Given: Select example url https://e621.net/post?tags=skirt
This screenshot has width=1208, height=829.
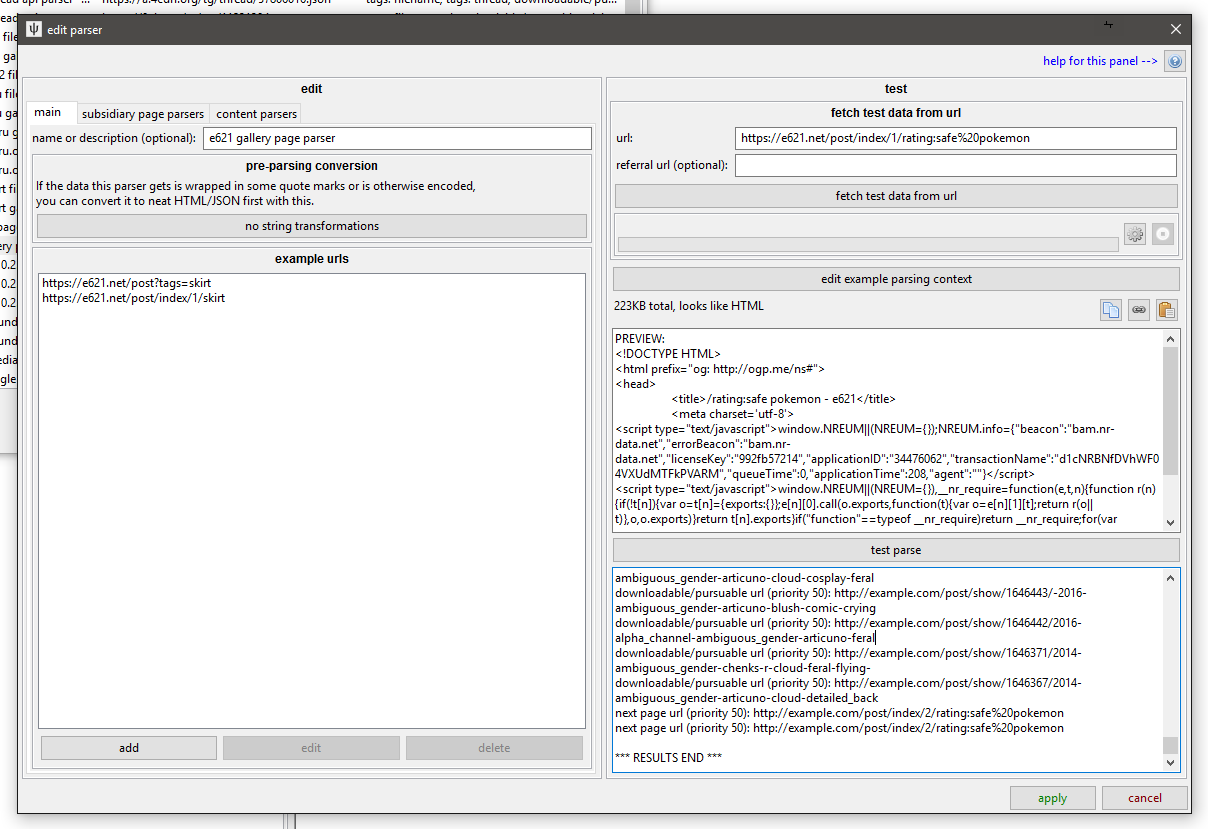Looking at the screenshot, I should tap(126, 283).
